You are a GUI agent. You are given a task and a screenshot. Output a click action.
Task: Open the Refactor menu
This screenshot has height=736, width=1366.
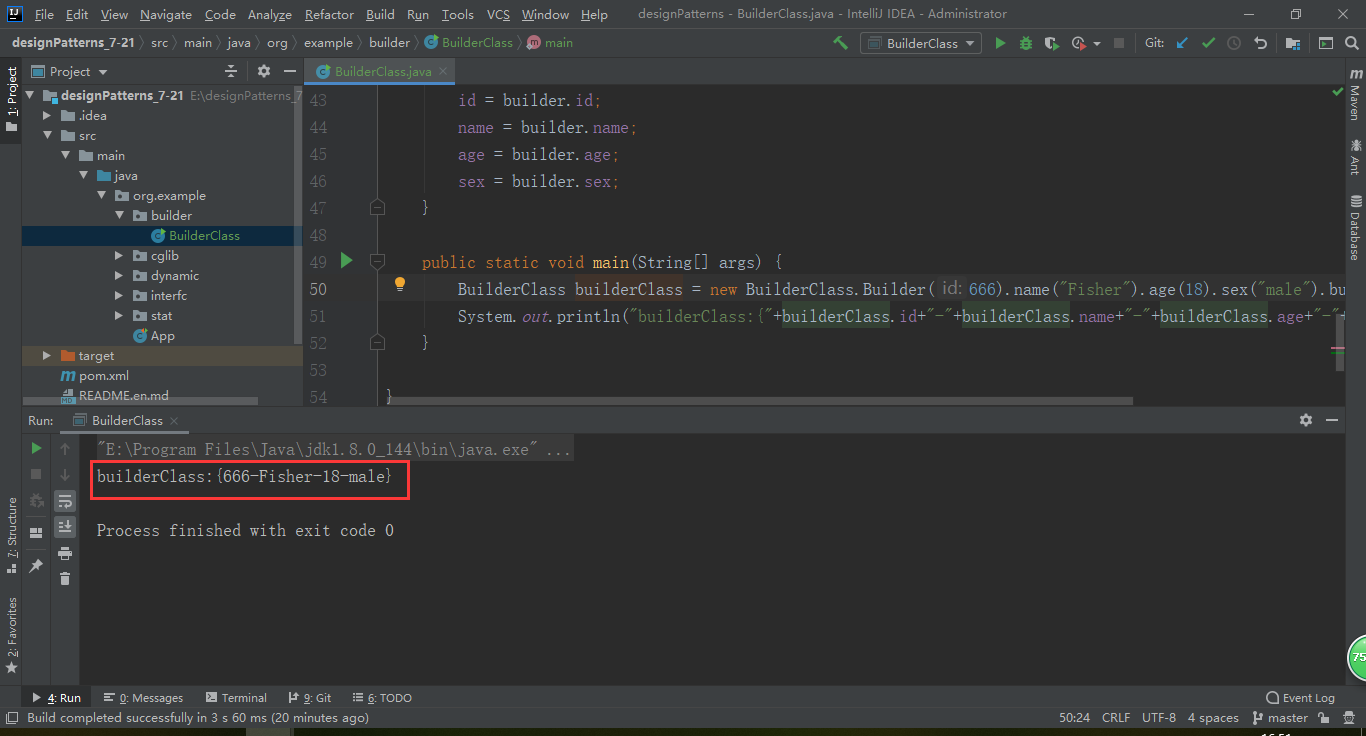coord(329,14)
